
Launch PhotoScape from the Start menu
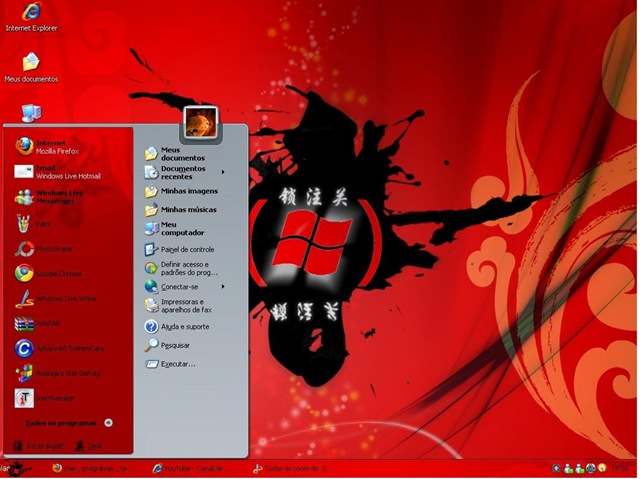click(x=43, y=248)
